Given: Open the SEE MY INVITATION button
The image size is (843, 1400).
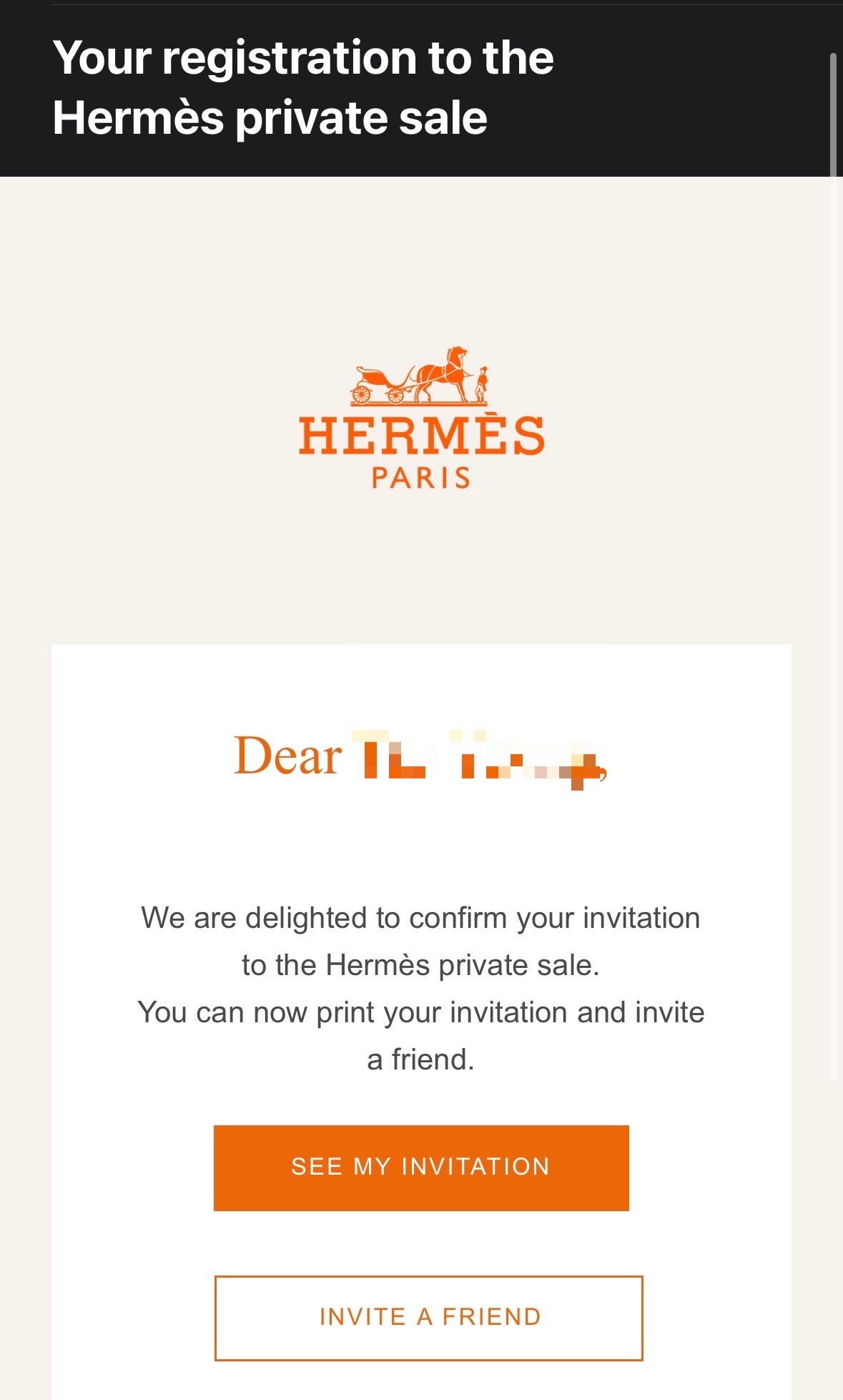Looking at the screenshot, I should (x=421, y=1168).
